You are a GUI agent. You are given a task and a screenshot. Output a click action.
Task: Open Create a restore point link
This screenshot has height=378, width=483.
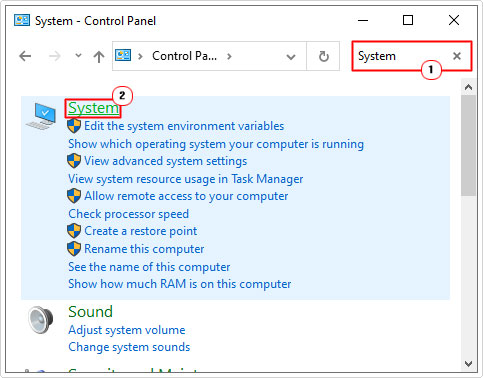pyautogui.click(x=141, y=231)
